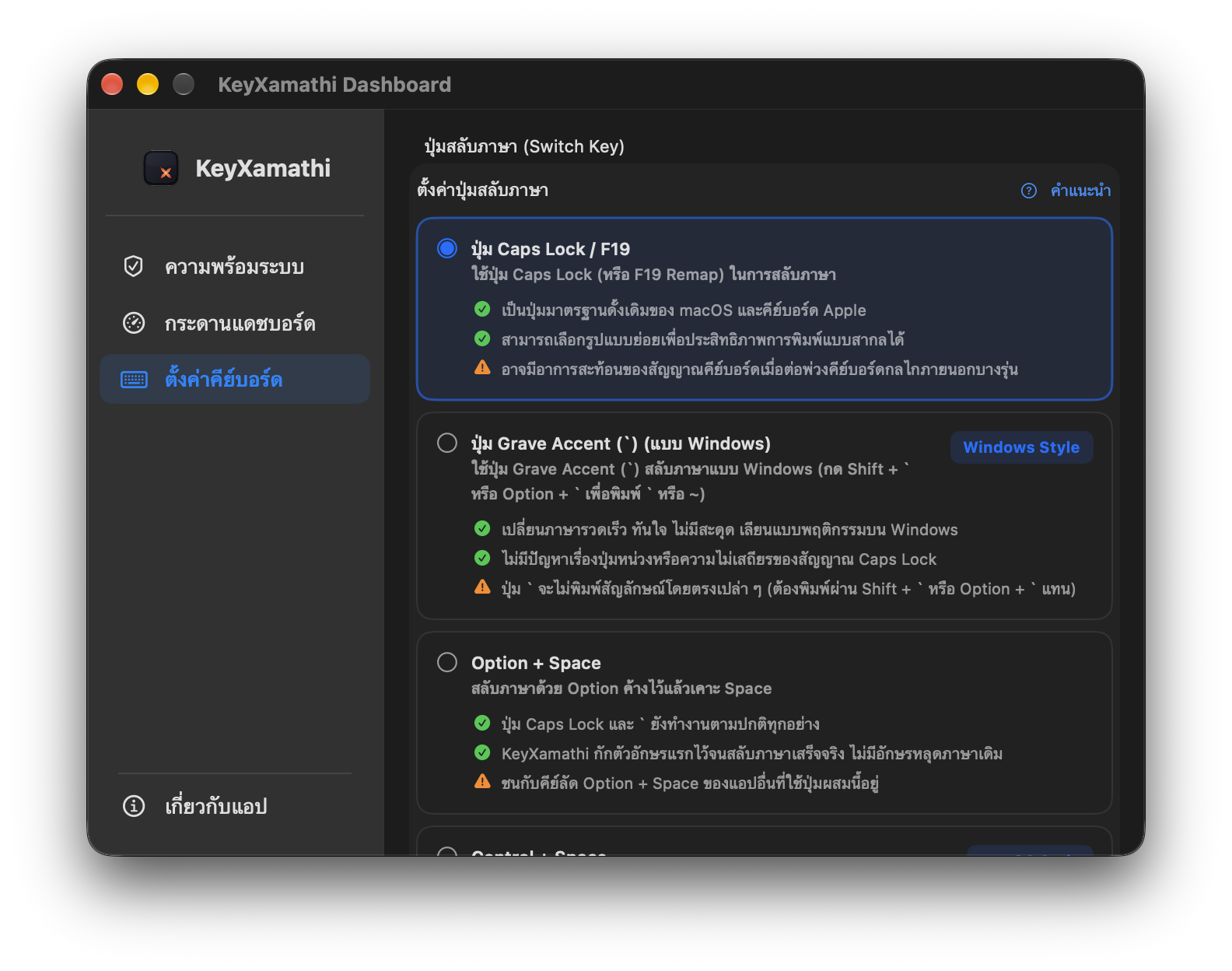
Task: Minimize the KeyXamathi Dashboard window
Action: coord(148,84)
